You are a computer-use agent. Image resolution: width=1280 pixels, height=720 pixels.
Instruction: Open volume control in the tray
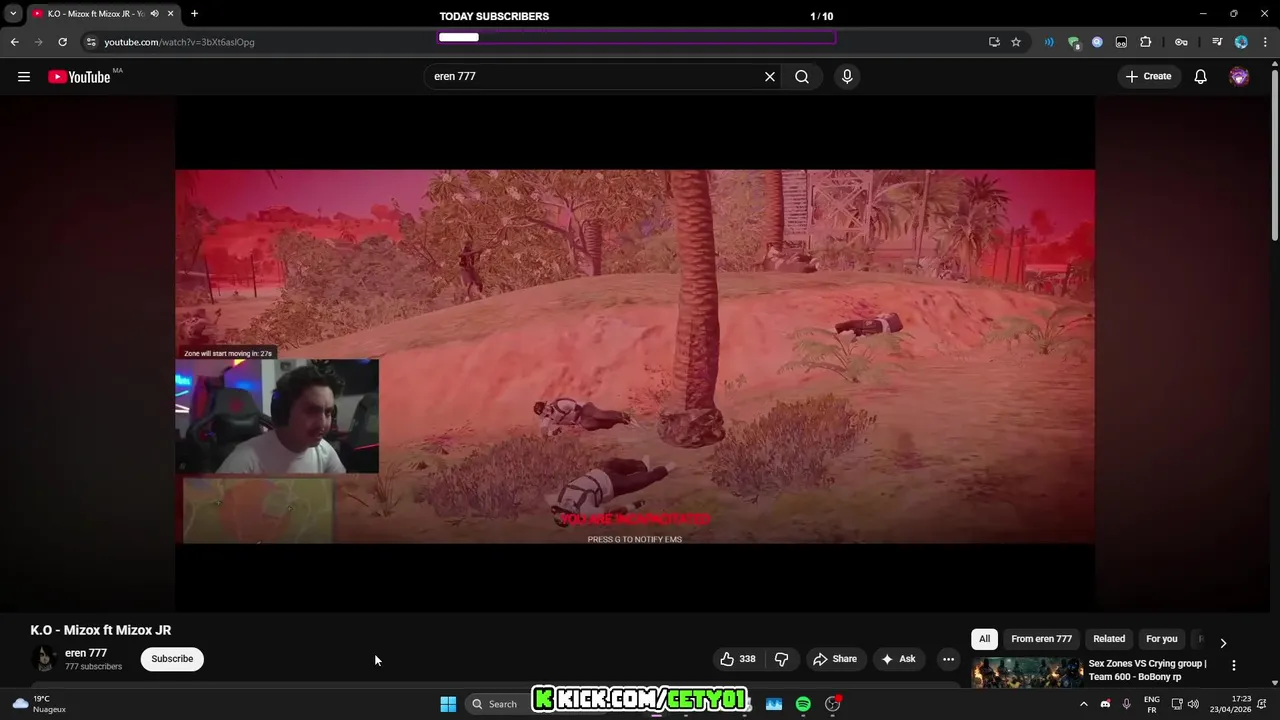click(1193, 704)
